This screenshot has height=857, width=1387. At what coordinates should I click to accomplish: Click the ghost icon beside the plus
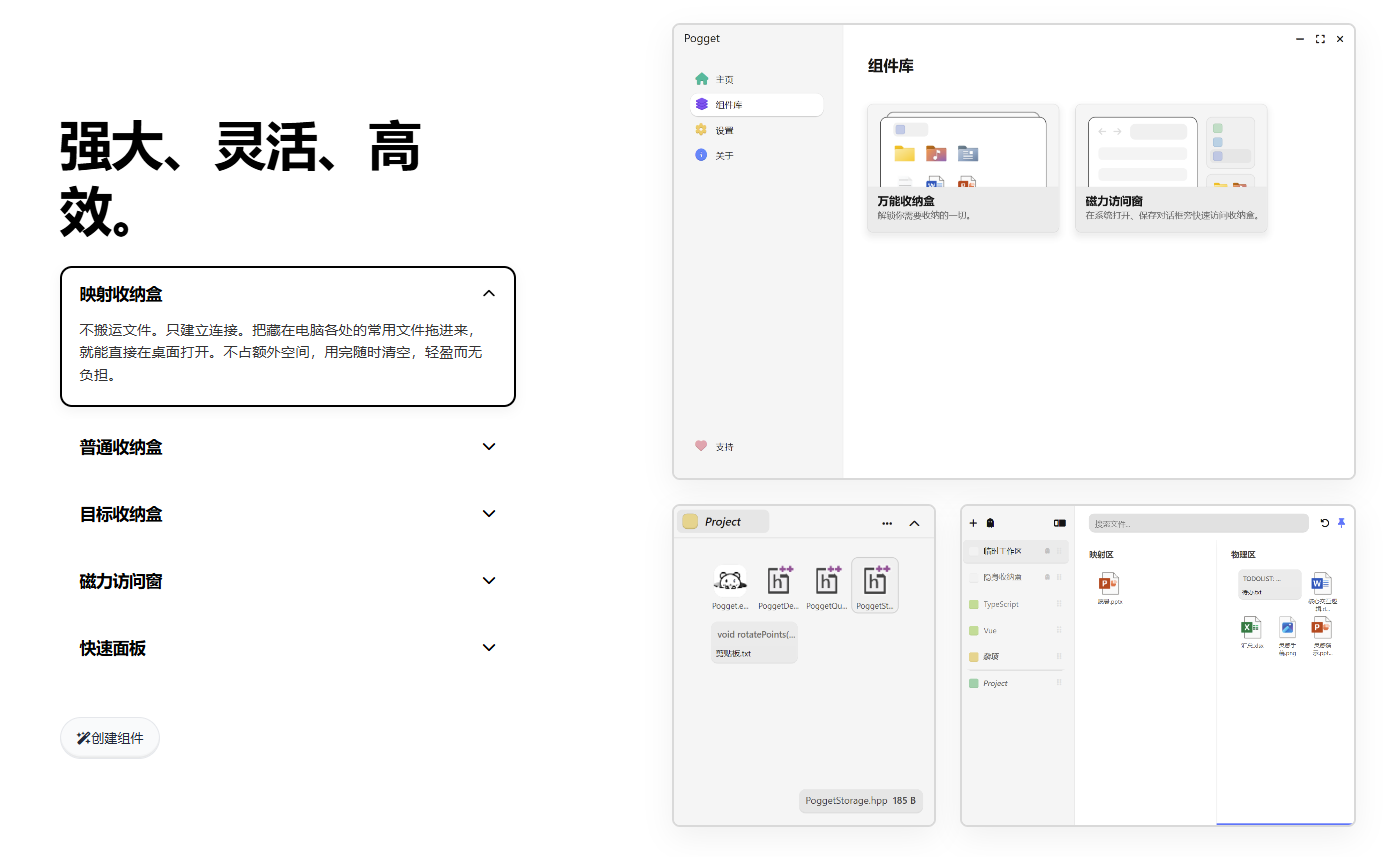click(x=990, y=523)
